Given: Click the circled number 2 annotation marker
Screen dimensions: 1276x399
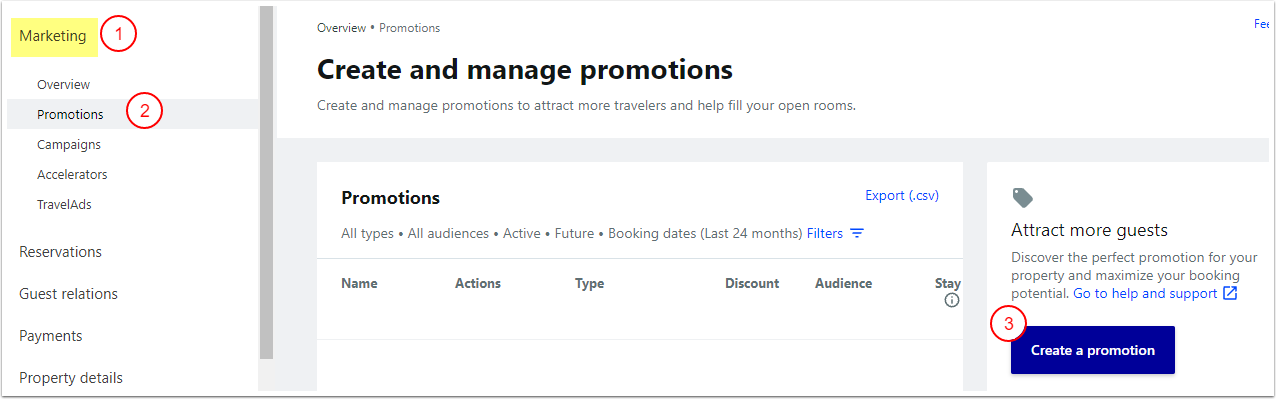Looking at the screenshot, I should coord(144,111).
